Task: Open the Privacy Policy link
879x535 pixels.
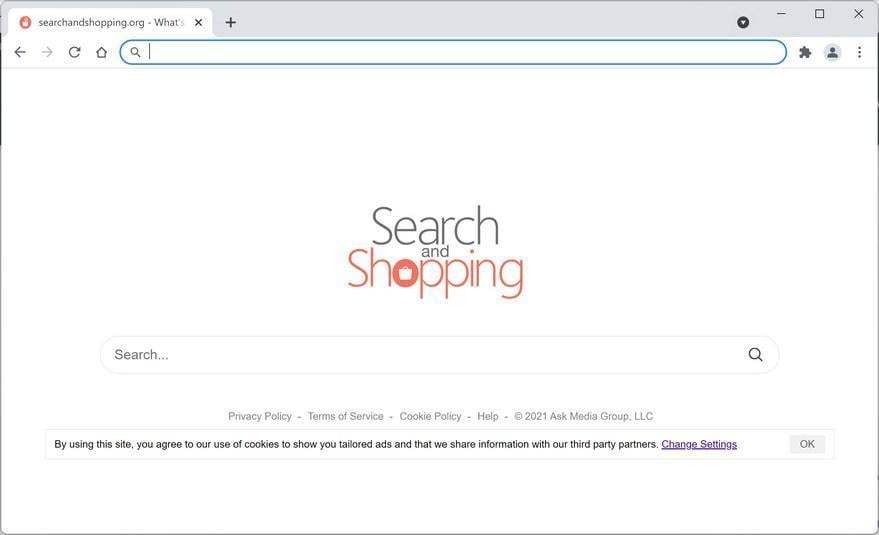Action: pos(260,416)
